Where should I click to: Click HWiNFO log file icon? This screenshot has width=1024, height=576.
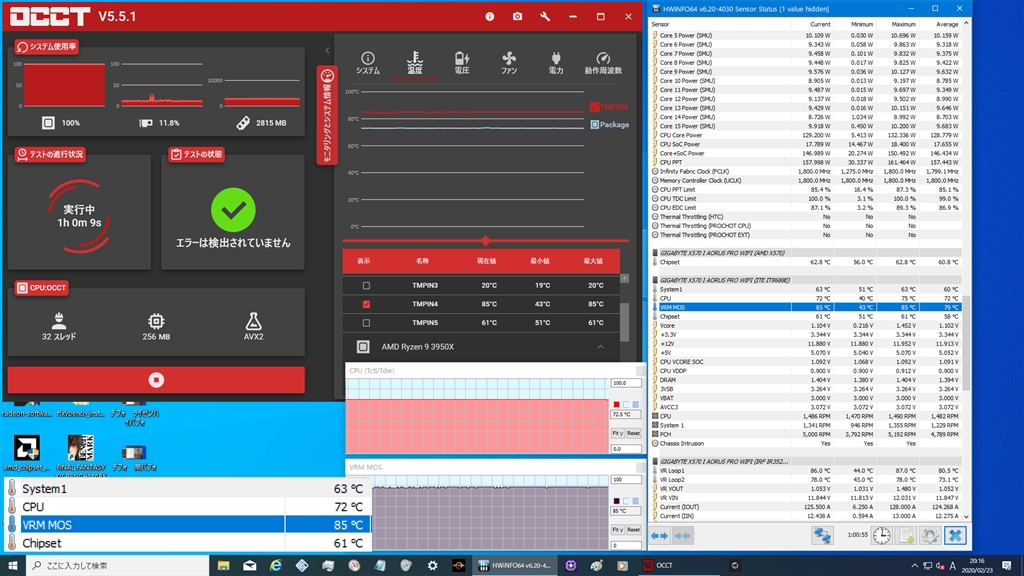point(906,536)
